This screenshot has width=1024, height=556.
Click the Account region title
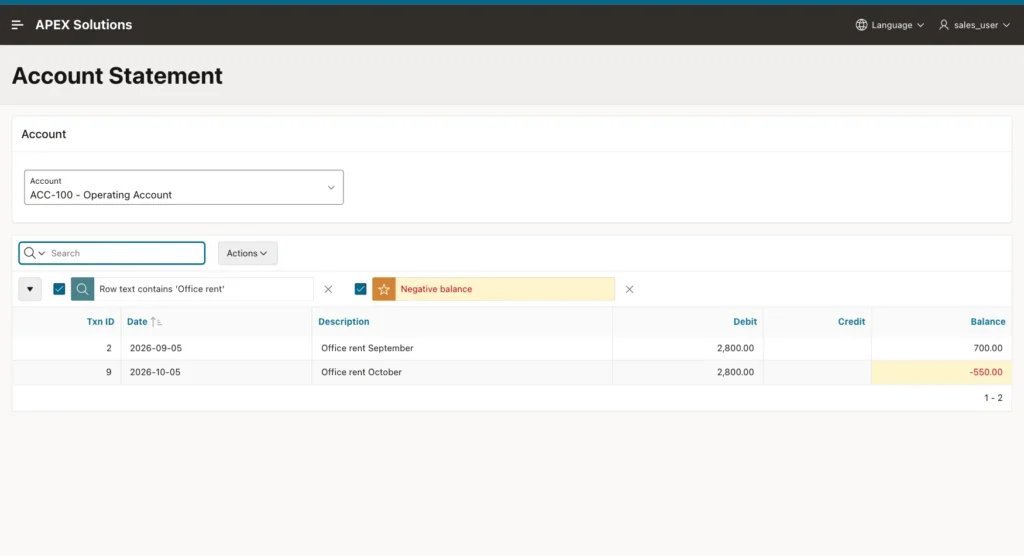[x=44, y=134]
